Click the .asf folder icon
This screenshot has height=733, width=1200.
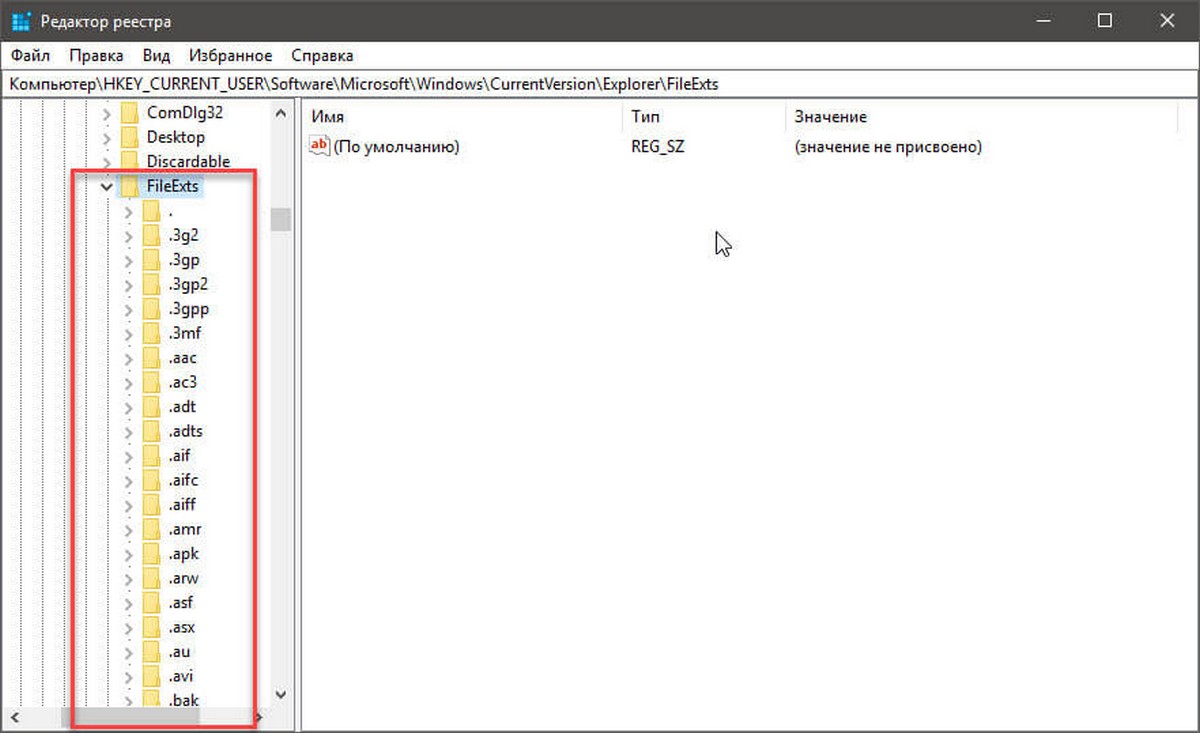click(x=151, y=603)
